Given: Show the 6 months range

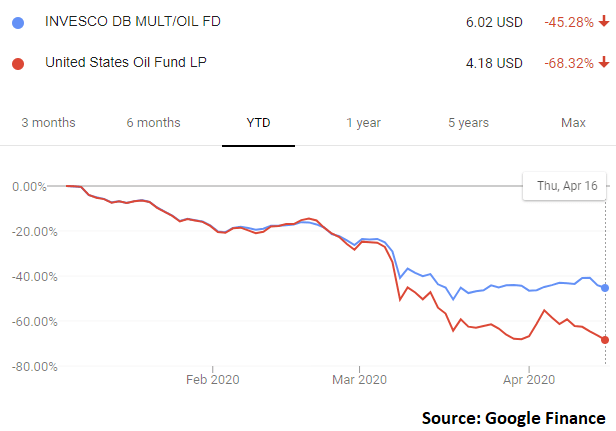Looking at the screenshot, I should point(154,123).
